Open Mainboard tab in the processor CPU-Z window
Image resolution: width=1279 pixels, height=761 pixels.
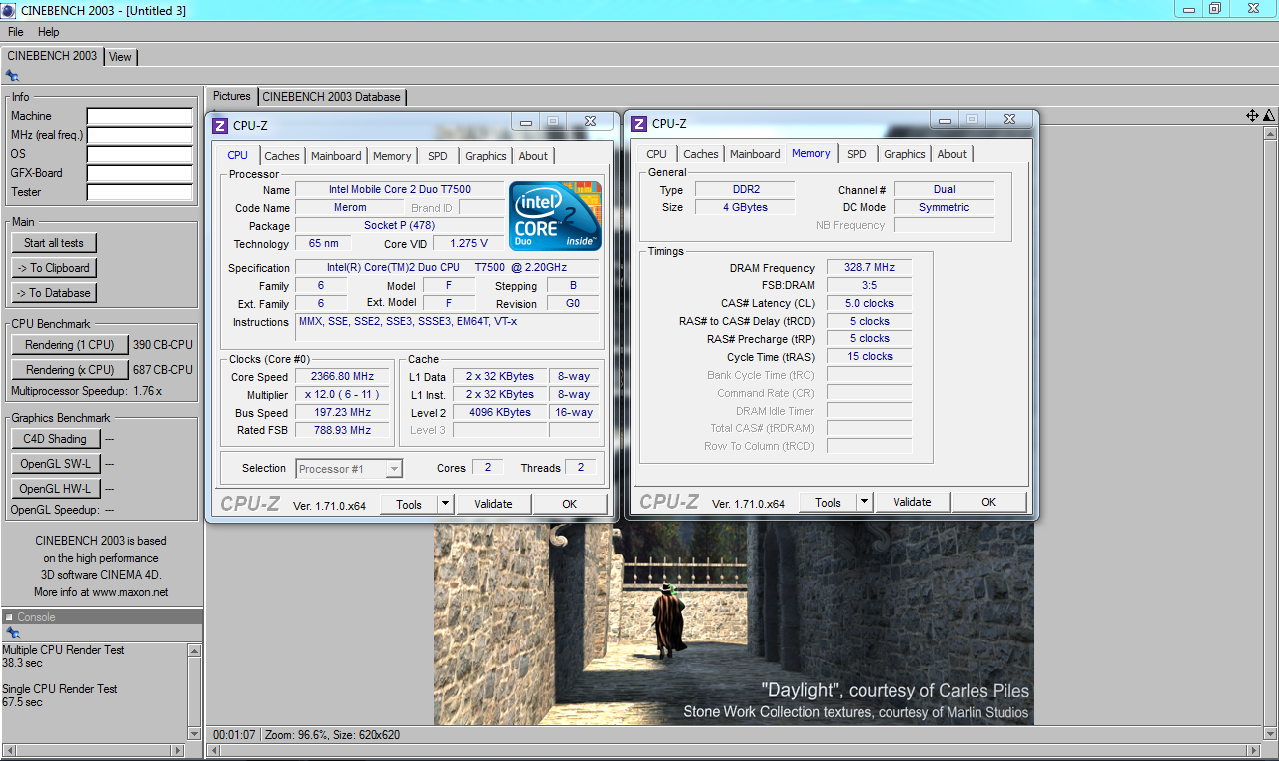336,156
